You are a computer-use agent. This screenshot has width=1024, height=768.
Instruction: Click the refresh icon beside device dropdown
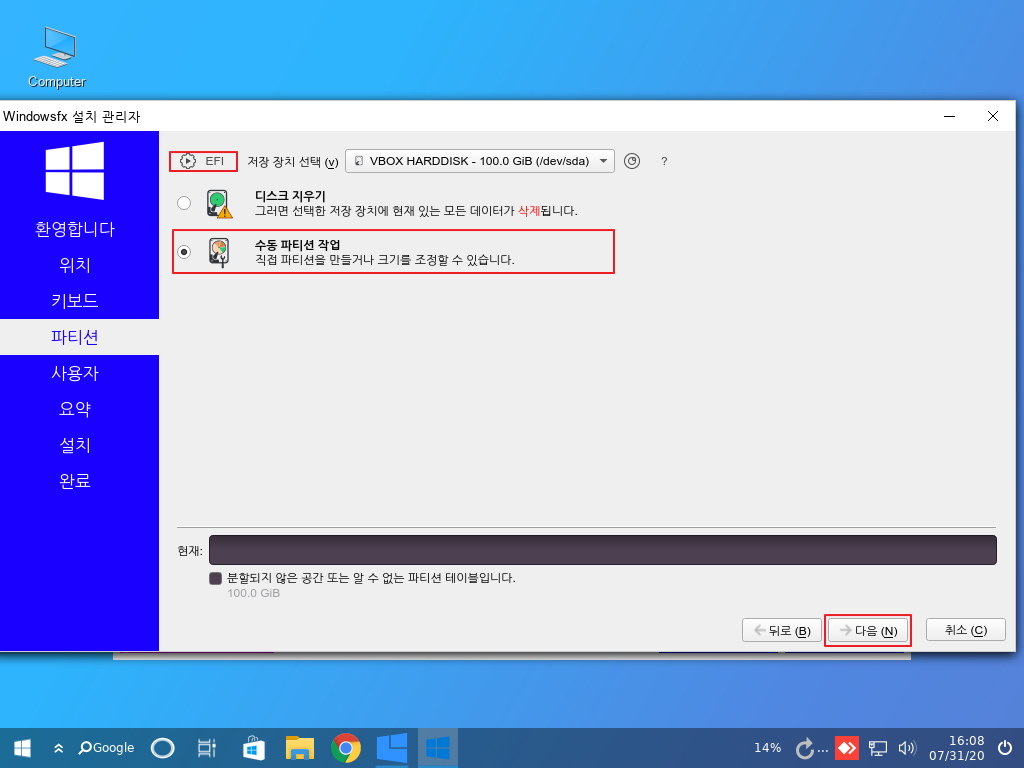pyautogui.click(x=632, y=161)
